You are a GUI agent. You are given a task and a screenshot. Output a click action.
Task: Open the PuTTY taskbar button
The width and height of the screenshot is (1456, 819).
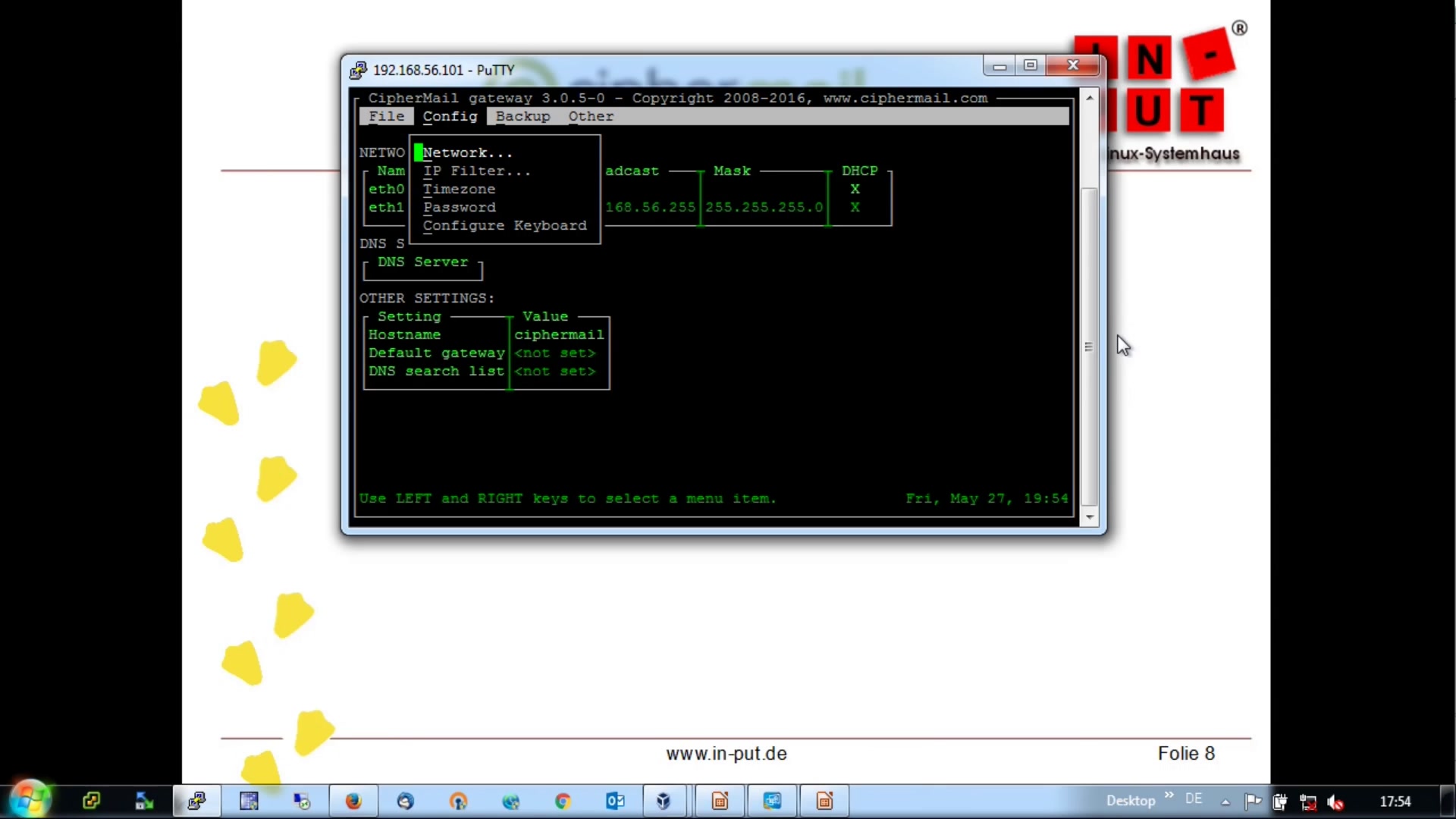(x=197, y=801)
